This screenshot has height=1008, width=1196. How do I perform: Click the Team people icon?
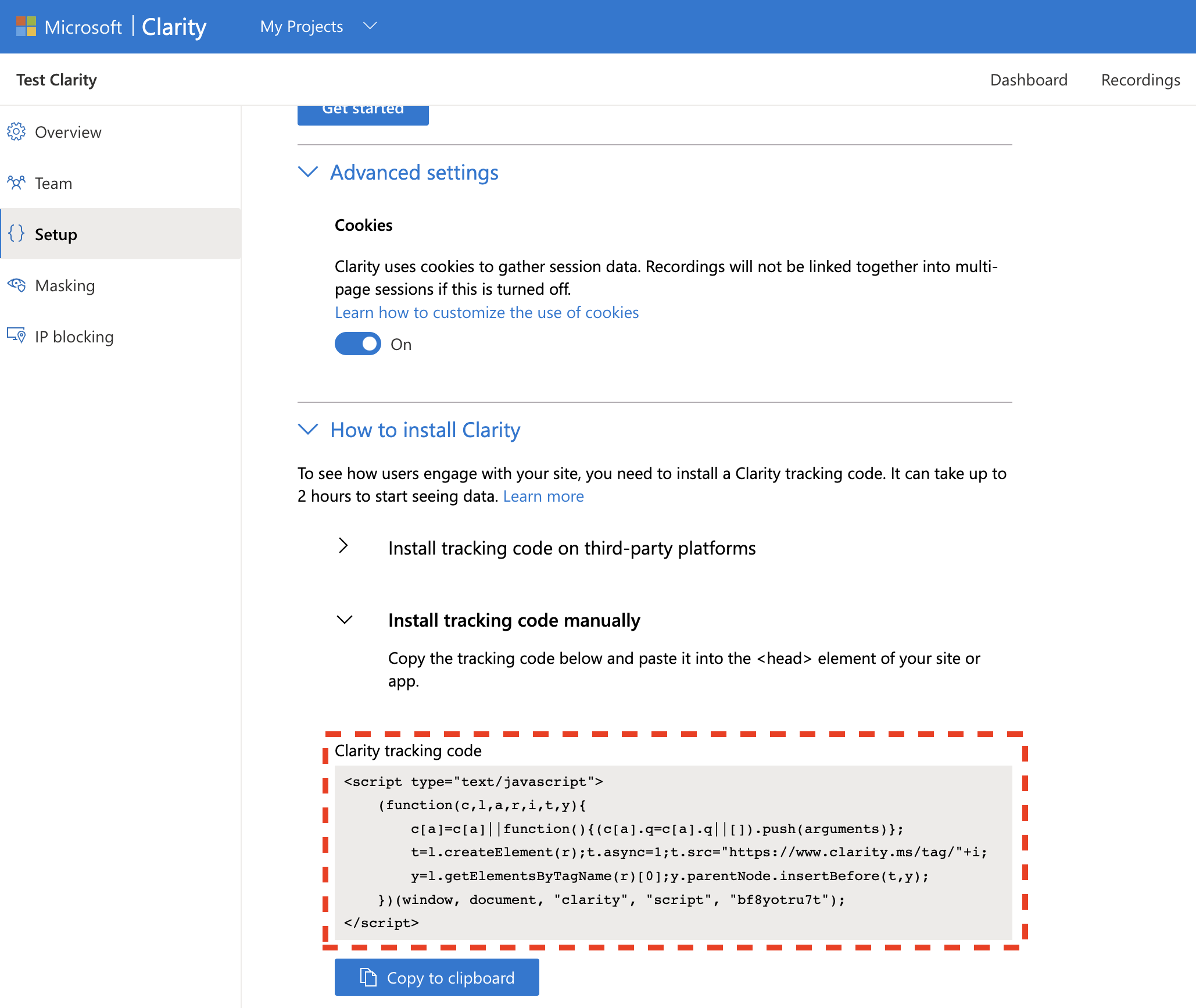coord(16,183)
